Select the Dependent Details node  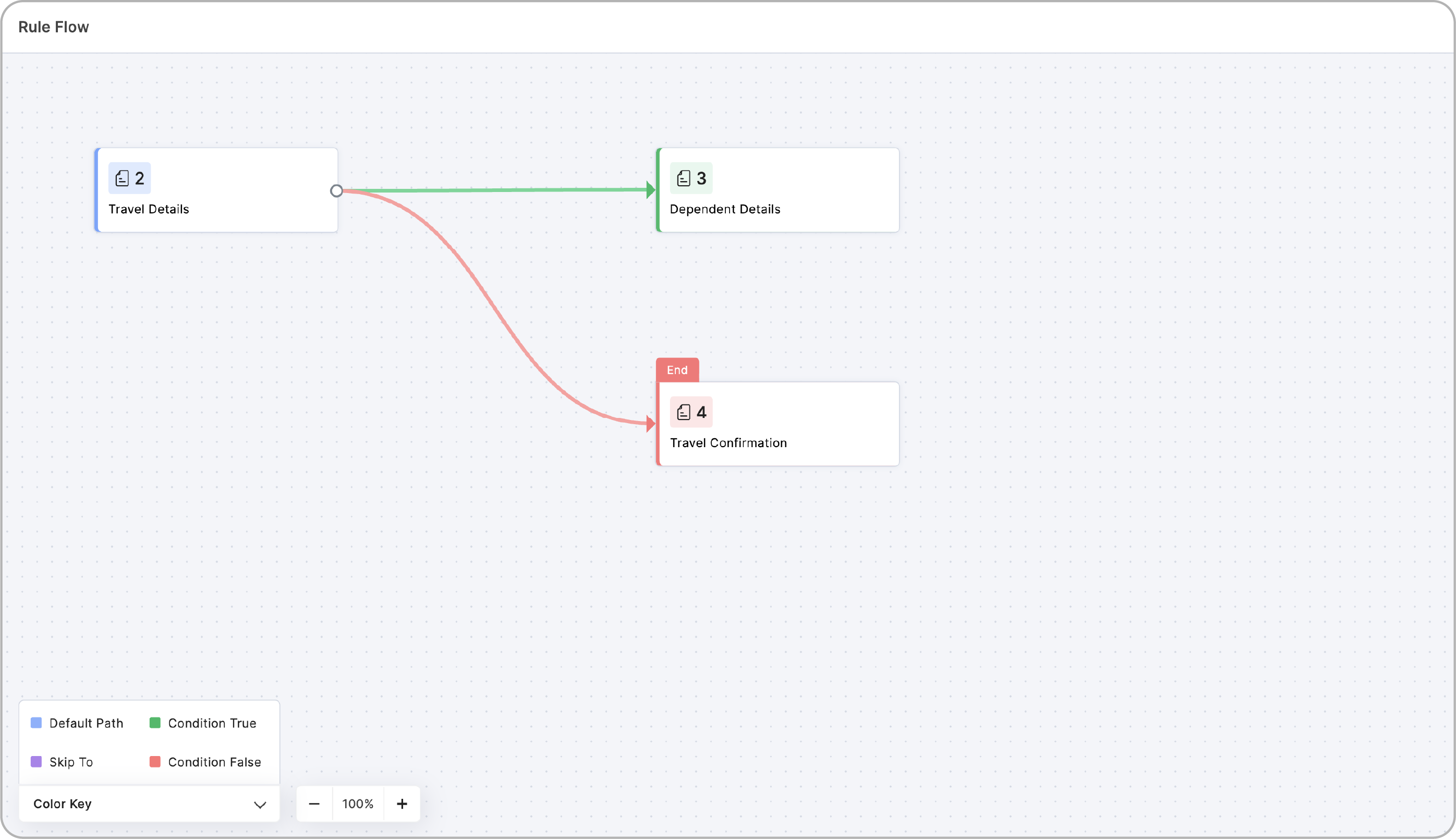pyautogui.click(x=778, y=190)
